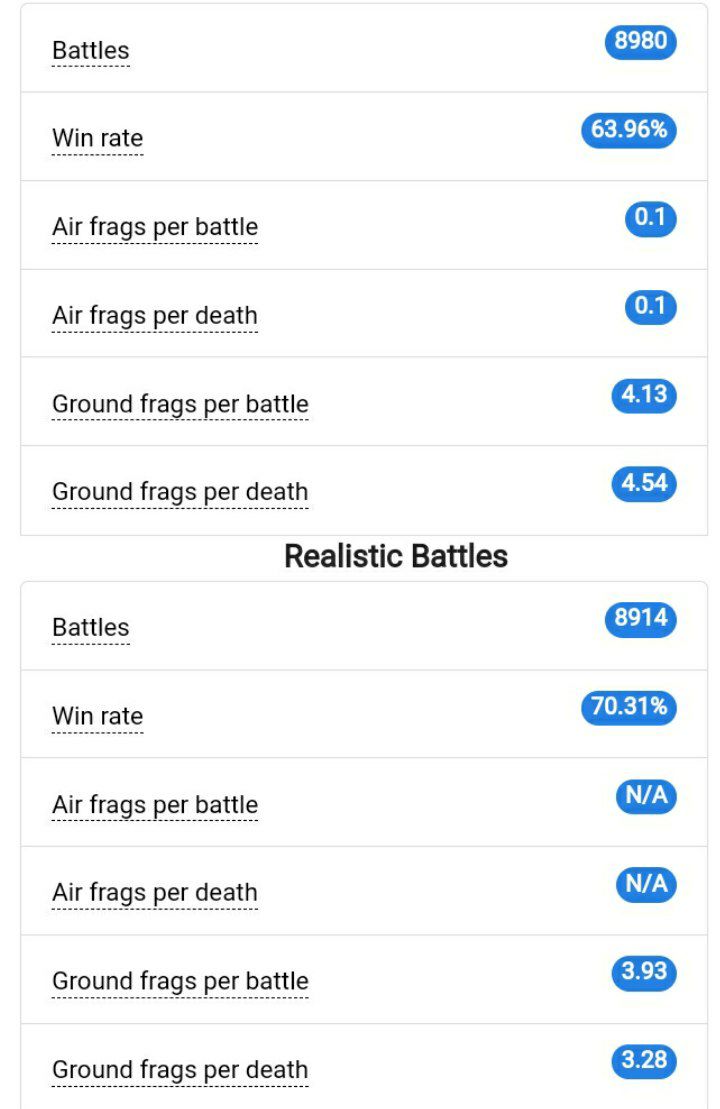Viewport: 720px width, 1109px height.
Task: Select the N/A badge for Air frags per death
Action: point(646,884)
